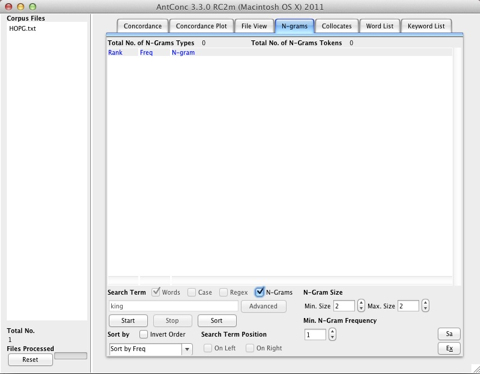The width and height of the screenshot is (480, 374).
Task: Open the Advanced search options
Action: [263, 306]
